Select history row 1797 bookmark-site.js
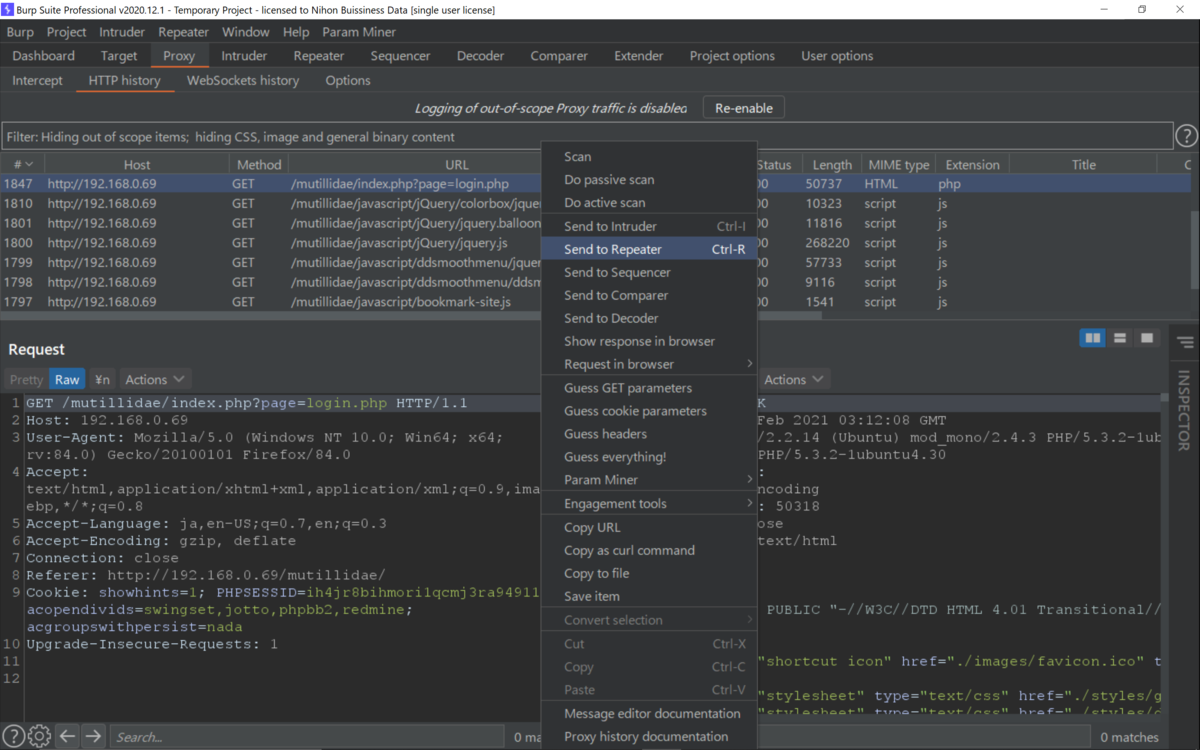The height and width of the screenshot is (750, 1200). (x=270, y=302)
